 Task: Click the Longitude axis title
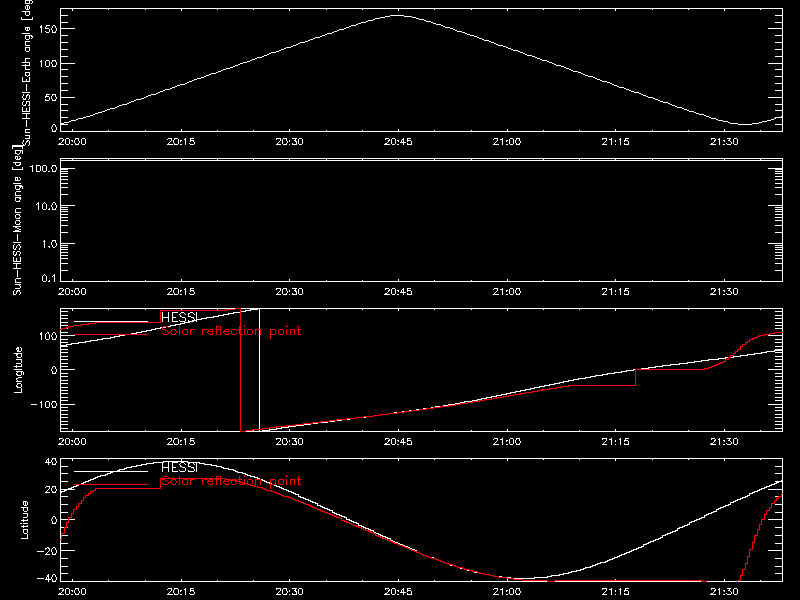point(18,370)
